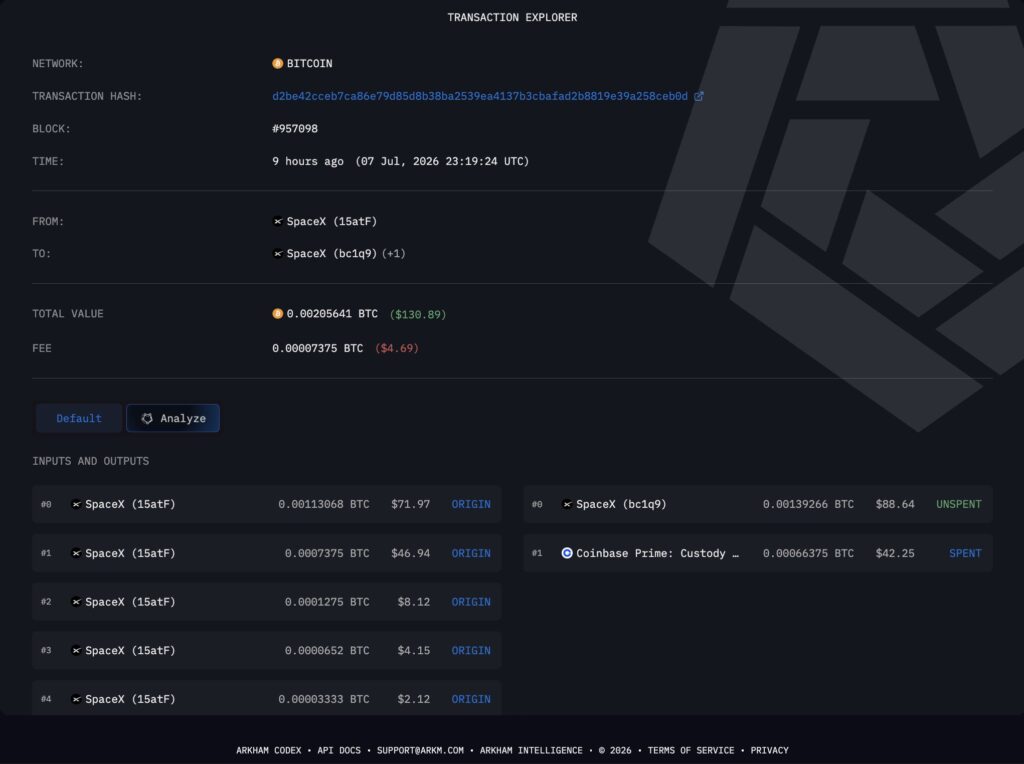Expand the (+1) additional recipients indicator
The height and width of the screenshot is (764, 1024).
394,253
